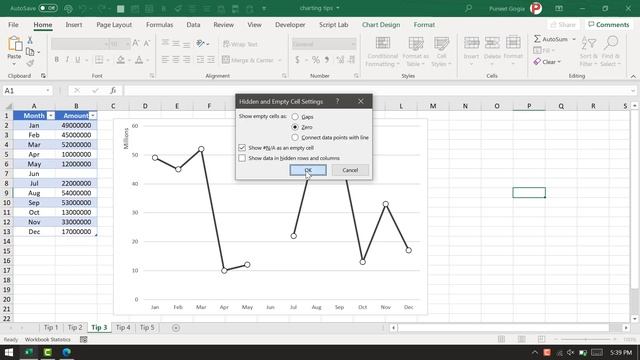
Task: Open Format as Table
Action: point(416,52)
